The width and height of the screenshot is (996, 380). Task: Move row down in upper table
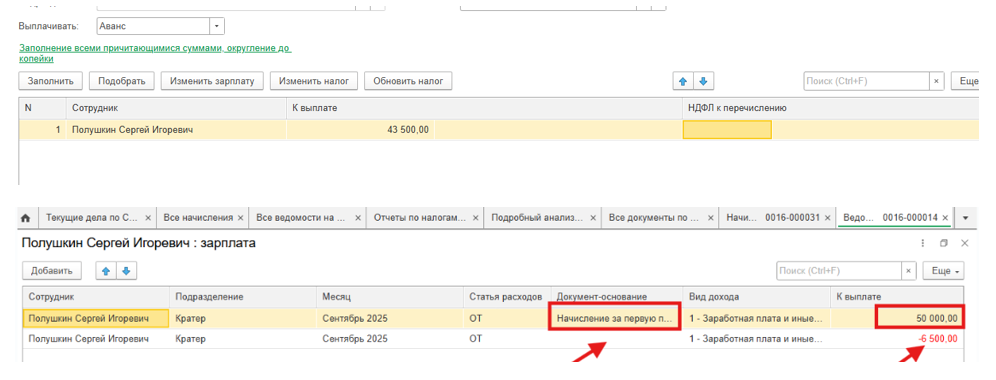point(703,81)
